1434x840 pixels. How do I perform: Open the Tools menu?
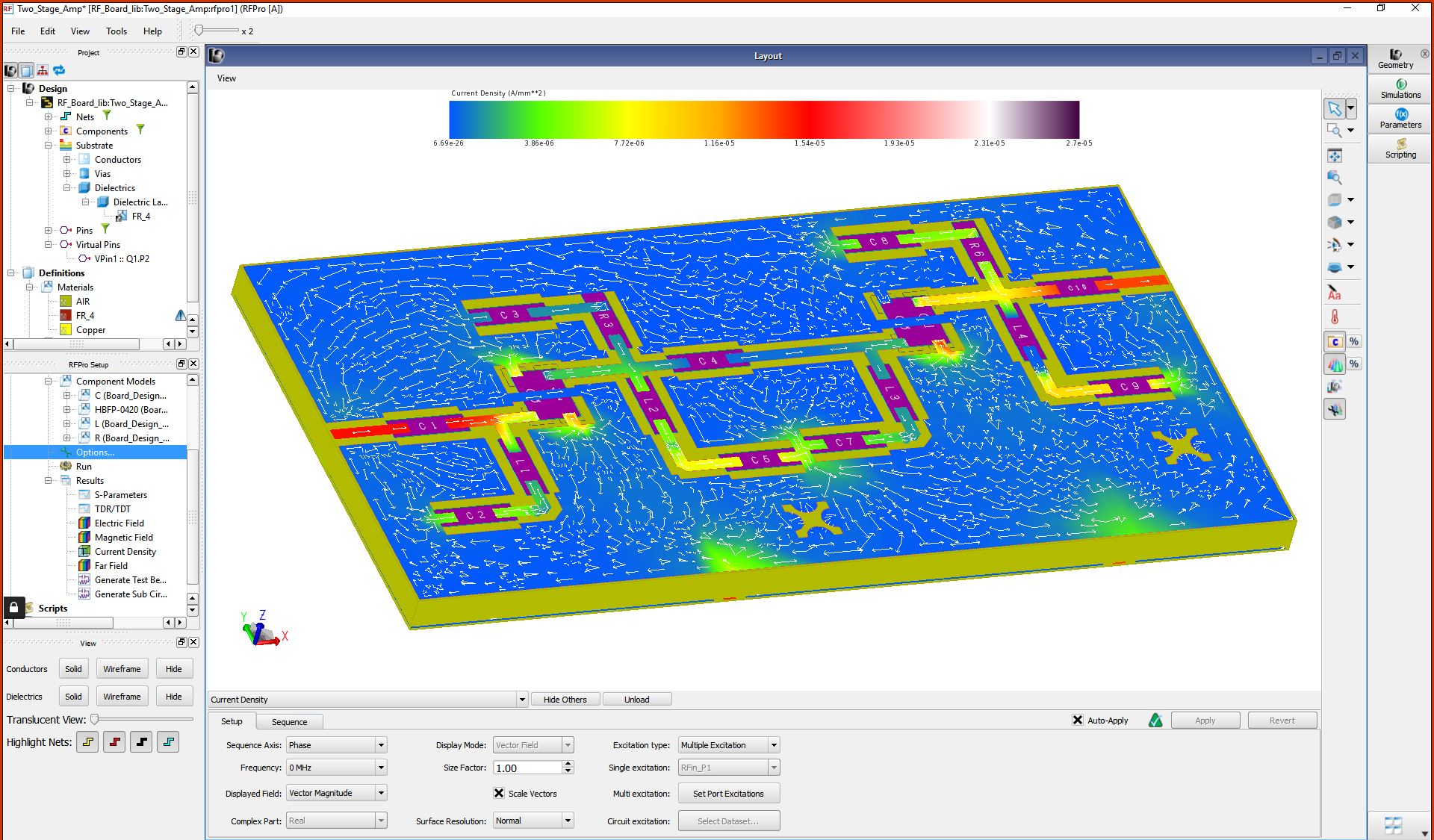[x=116, y=31]
